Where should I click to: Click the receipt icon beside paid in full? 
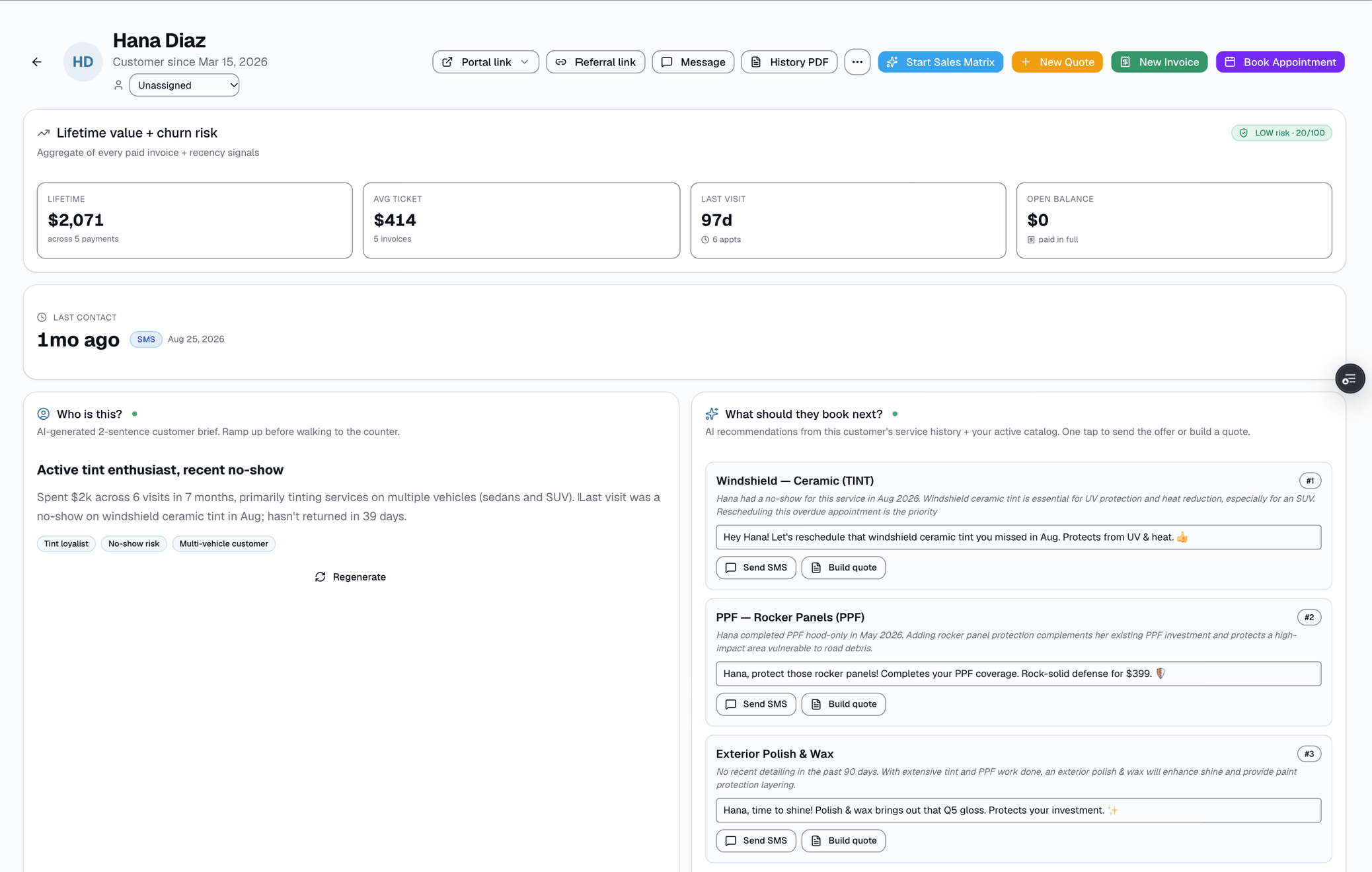tap(1031, 240)
